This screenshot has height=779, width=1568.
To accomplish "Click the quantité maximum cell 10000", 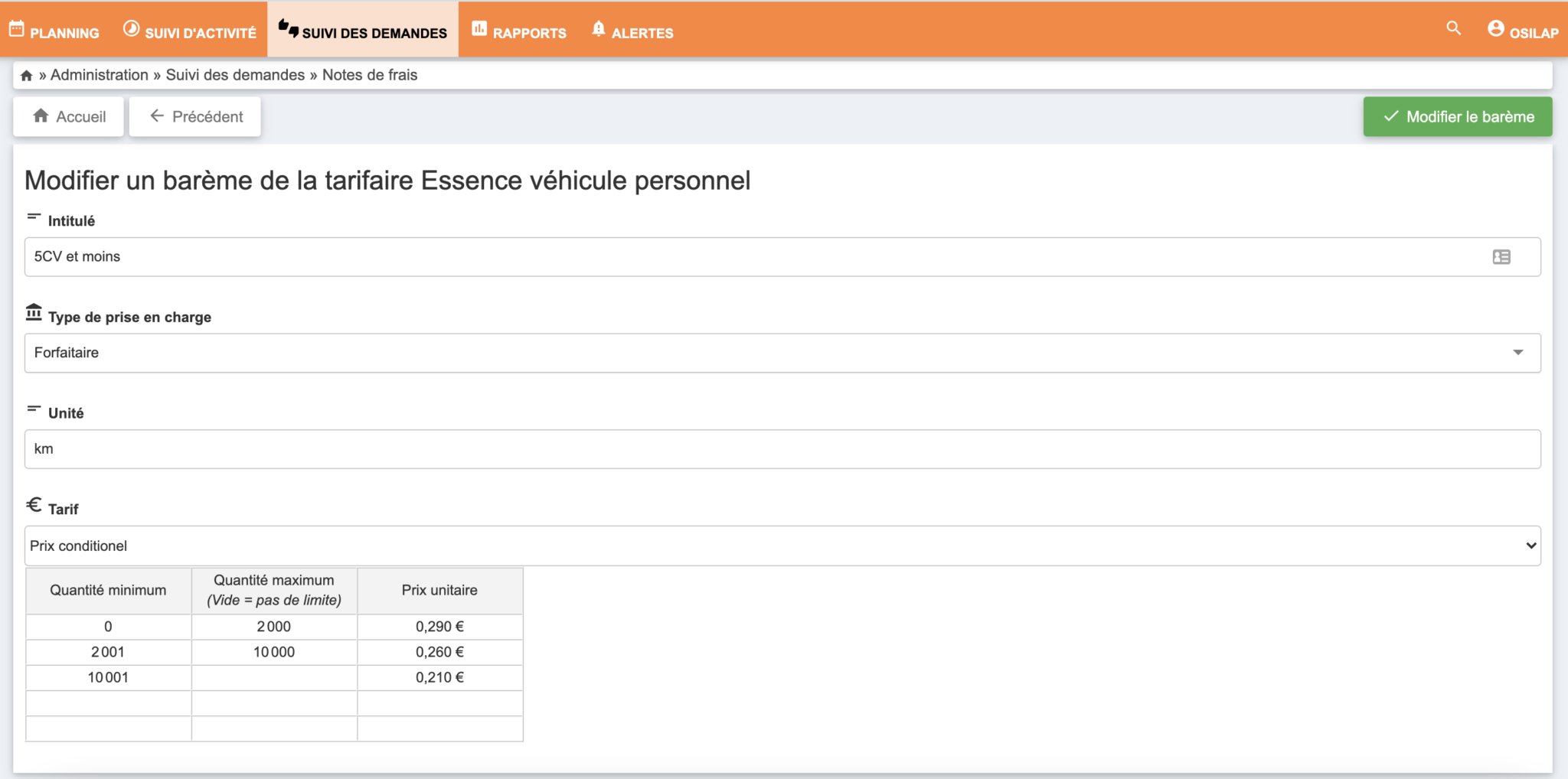I will coord(274,652).
